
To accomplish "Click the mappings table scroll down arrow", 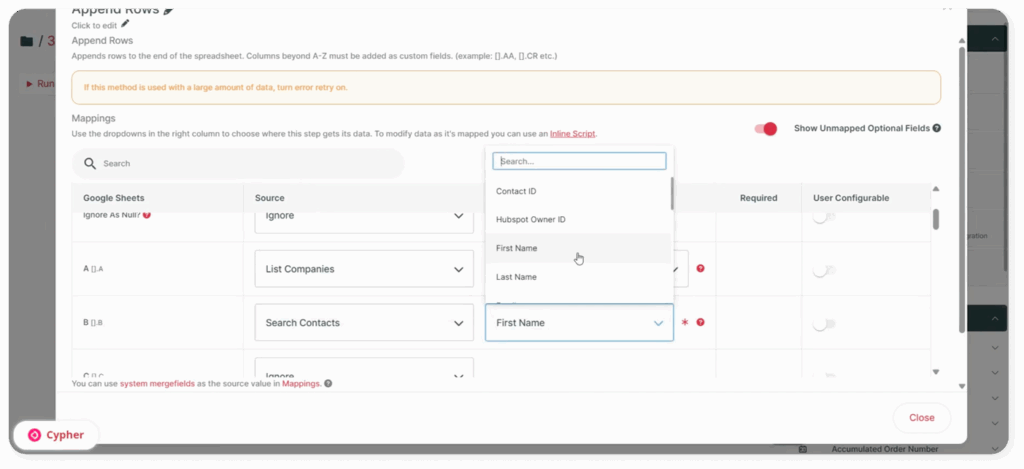I will (936, 372).
